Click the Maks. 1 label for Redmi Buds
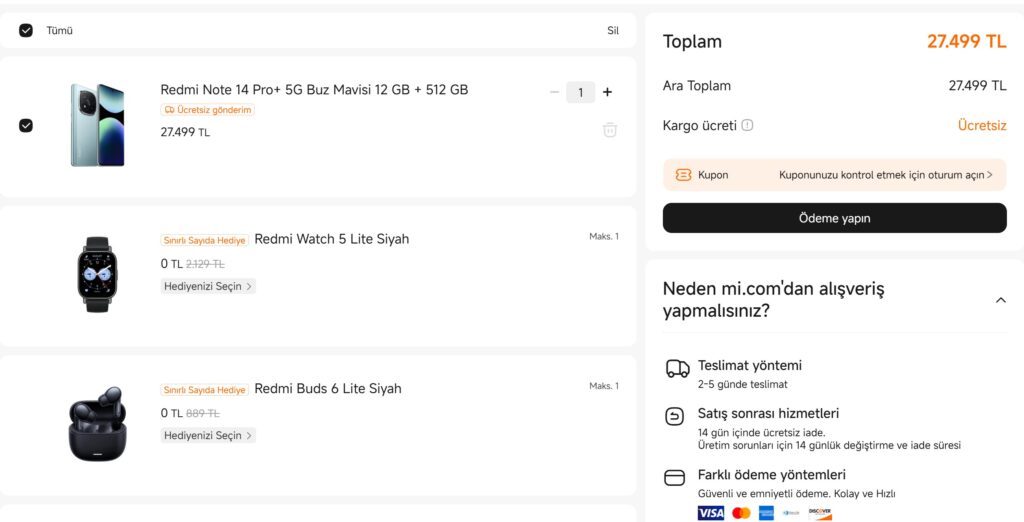Viewport: 1024px width, 522px height. [x=603, y=386]
